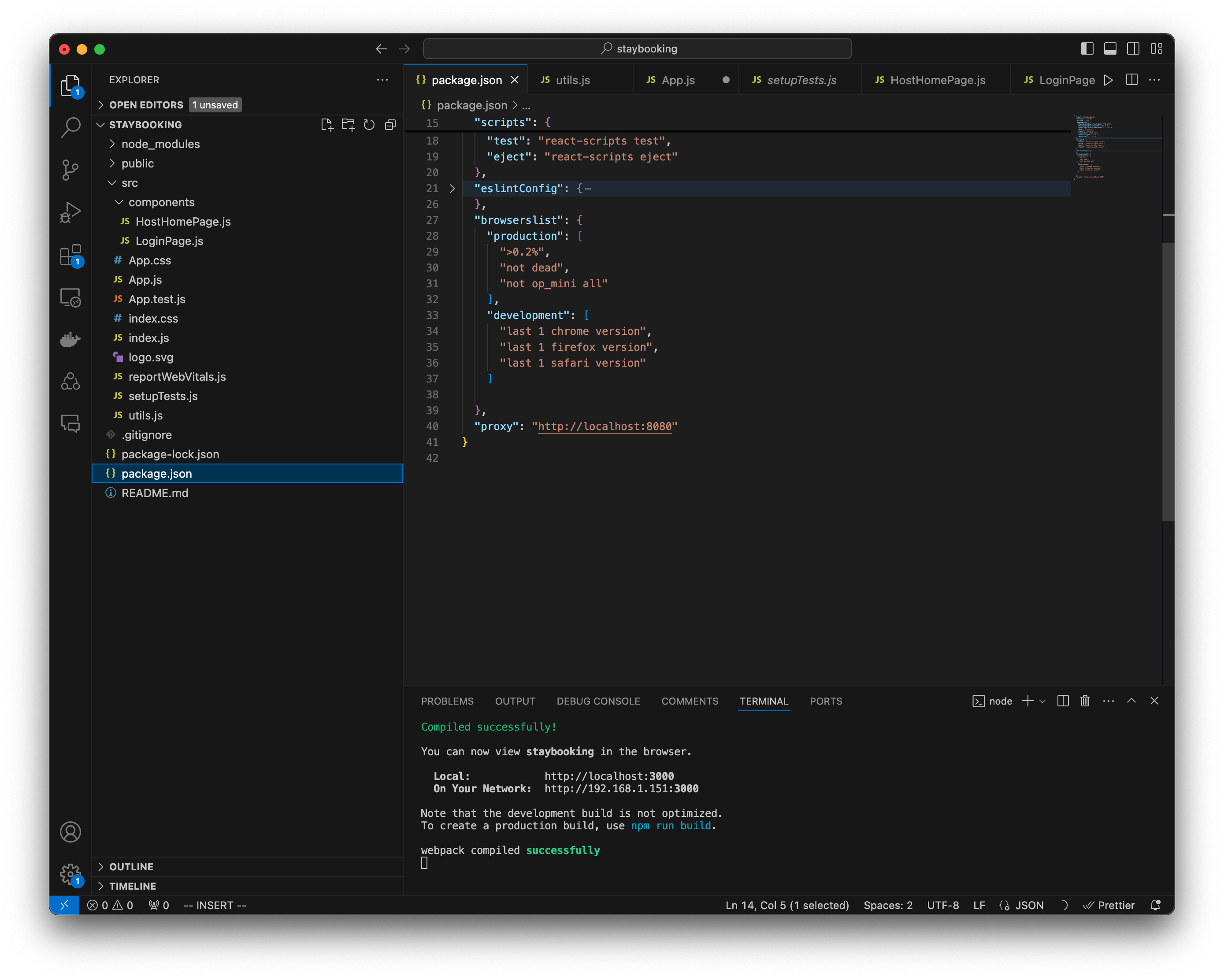Toggle the bottom Panel visibility

pyautogui.click(x=1110, y=49)
